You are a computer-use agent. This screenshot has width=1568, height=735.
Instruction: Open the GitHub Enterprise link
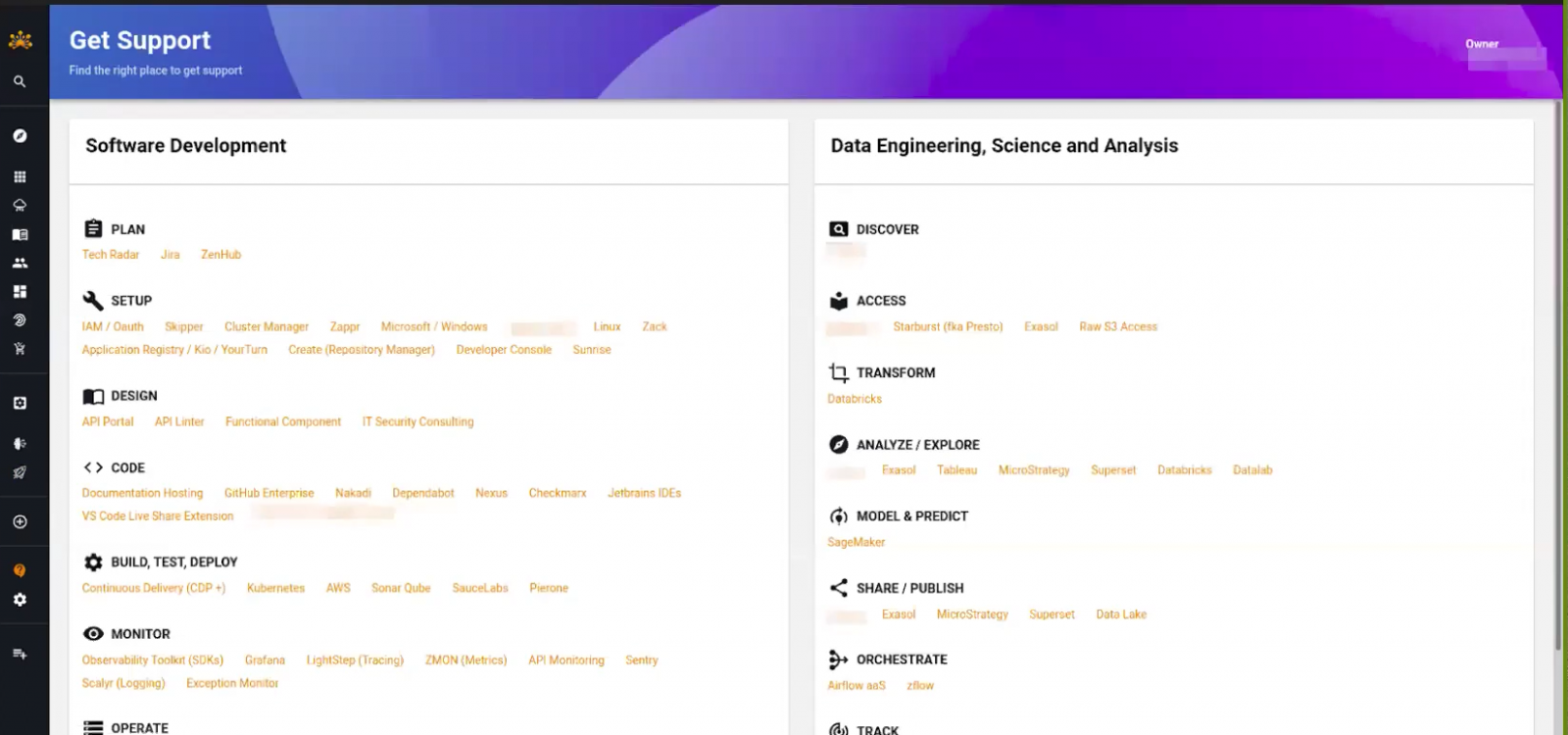point(269,494)
